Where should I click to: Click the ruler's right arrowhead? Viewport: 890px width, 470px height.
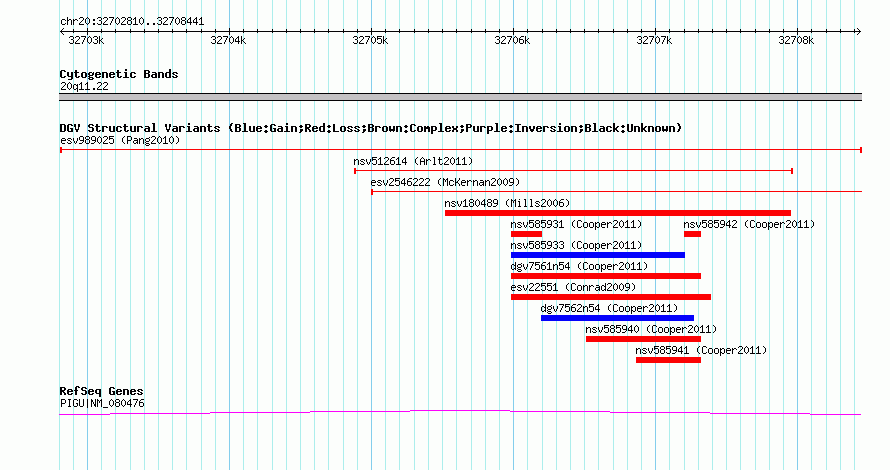[859, 32]
